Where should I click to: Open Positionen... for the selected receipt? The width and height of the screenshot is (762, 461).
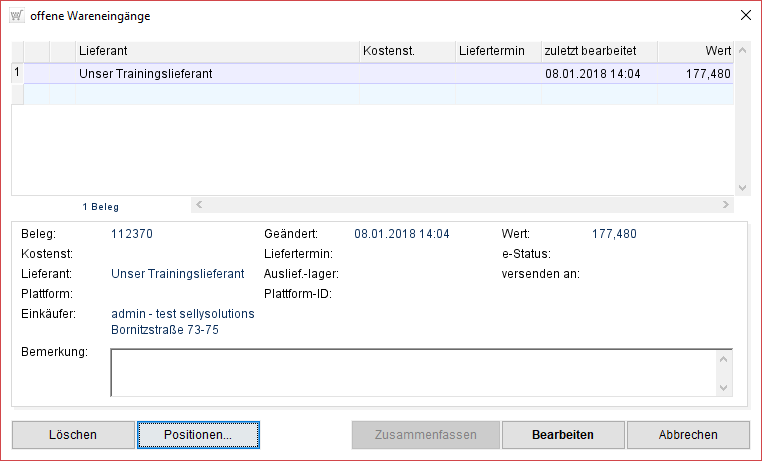pyautogui.click(x=198, y=435)
